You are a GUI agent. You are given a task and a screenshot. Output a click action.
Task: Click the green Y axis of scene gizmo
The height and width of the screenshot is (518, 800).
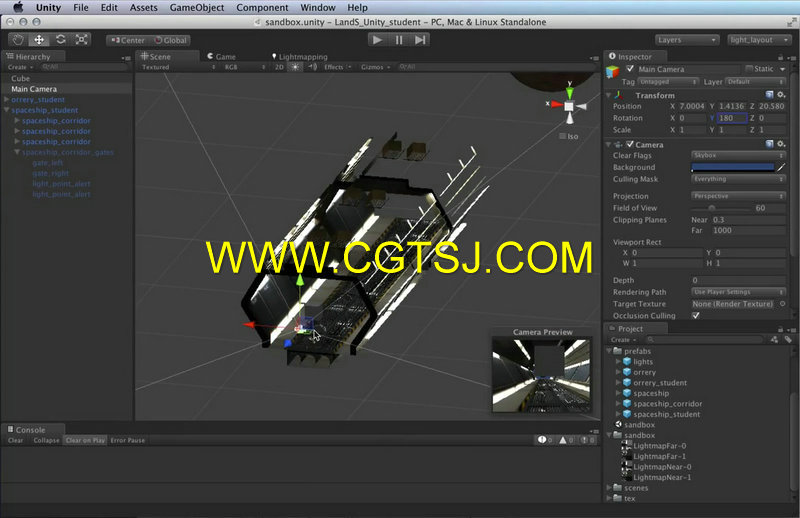[x=569, y=92]
